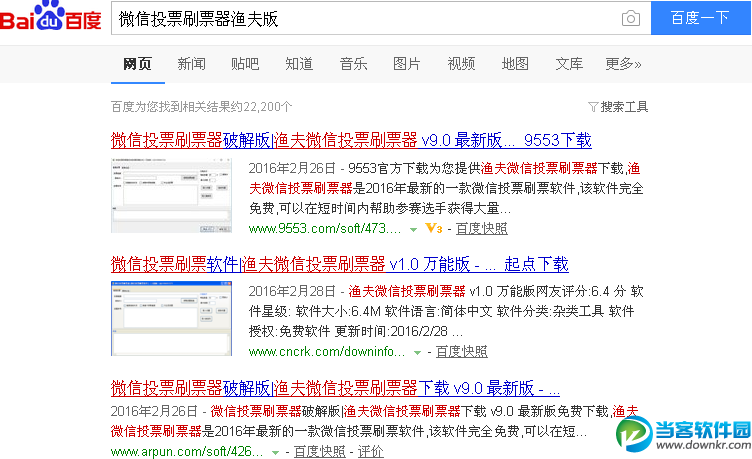Viewport: 752px width, 459px height.
Task: Open result titled 9553下载 v9.0 最新版
Action: click(351, 141)
